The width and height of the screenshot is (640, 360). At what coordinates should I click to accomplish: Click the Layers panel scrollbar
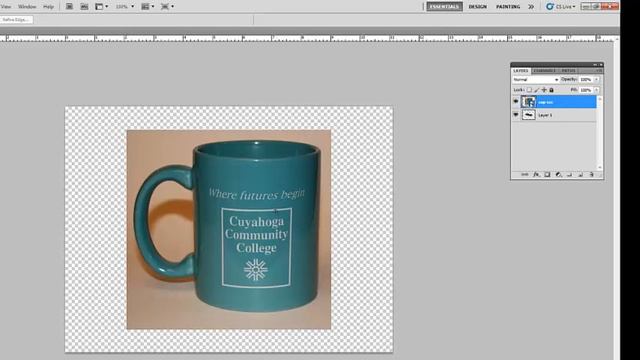click(x=600, y=133)
